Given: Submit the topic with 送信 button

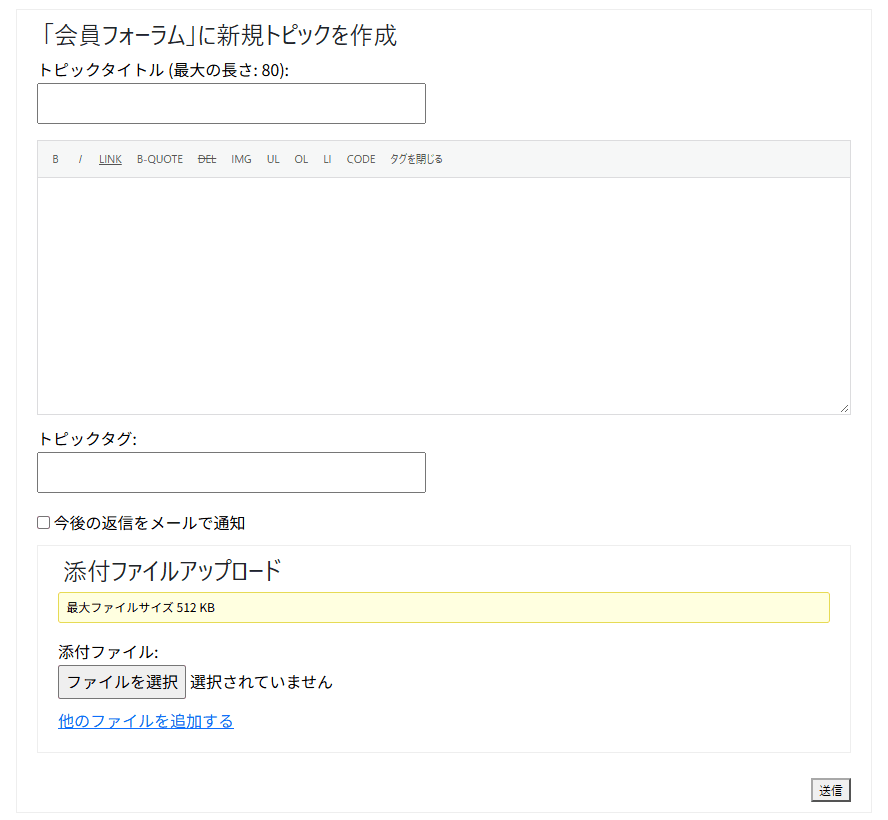Looking at the screenshot, I should click(x=830, y=790).
